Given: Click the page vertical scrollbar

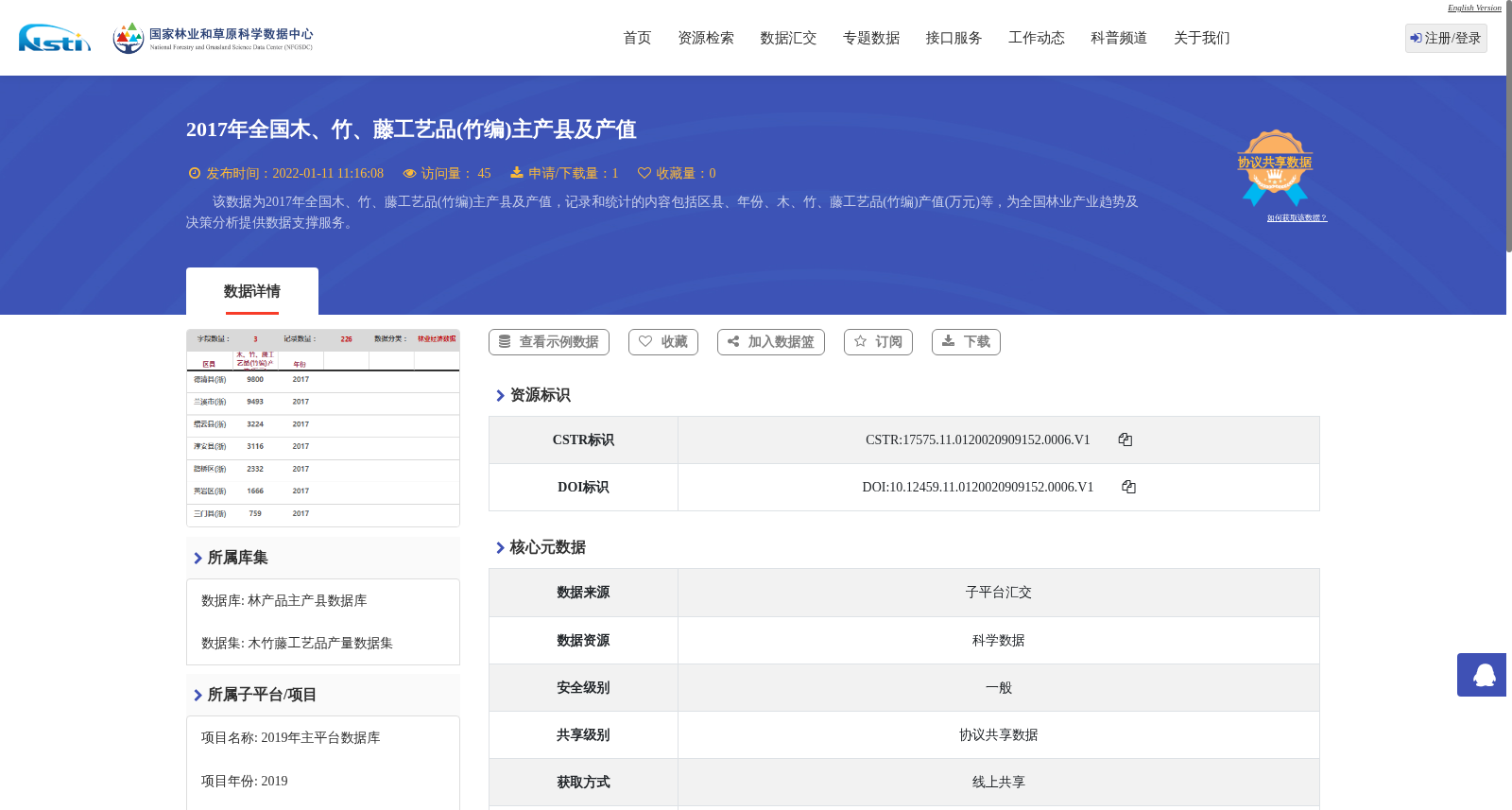Looking at the screenshot, I should (x=1509, y=127).
